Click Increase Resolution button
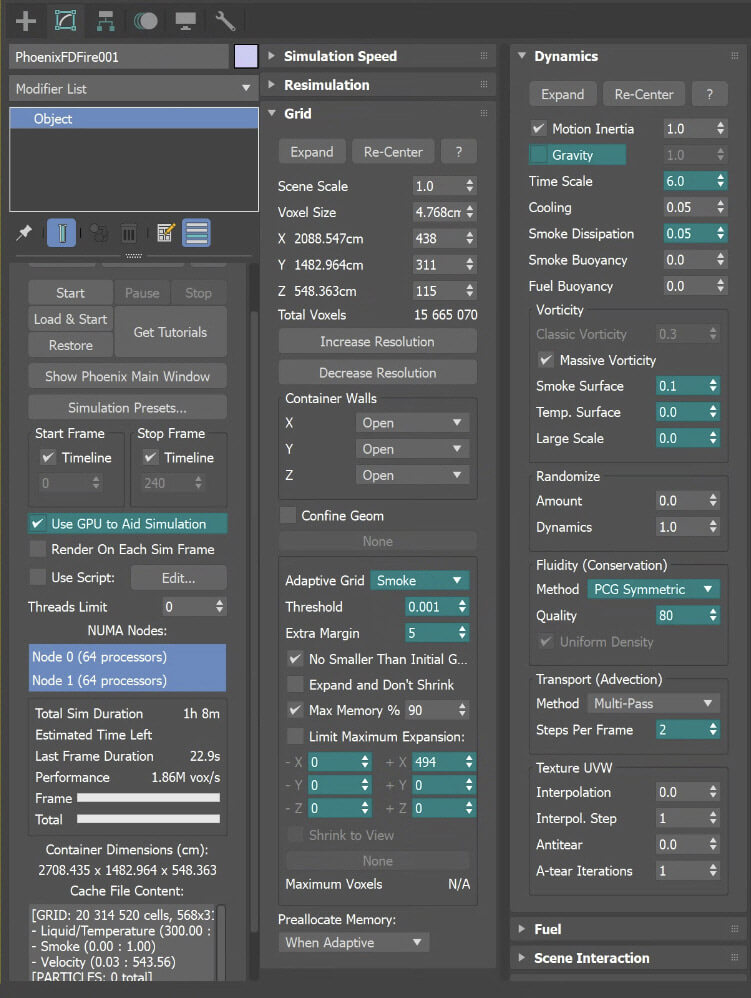The width and height of the screenshot is (751, 998). pos(377,342)
